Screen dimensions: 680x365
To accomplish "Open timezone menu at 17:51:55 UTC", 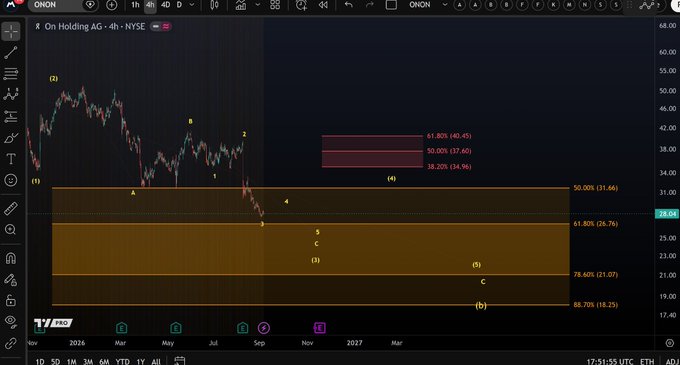I will coord(610,361).
